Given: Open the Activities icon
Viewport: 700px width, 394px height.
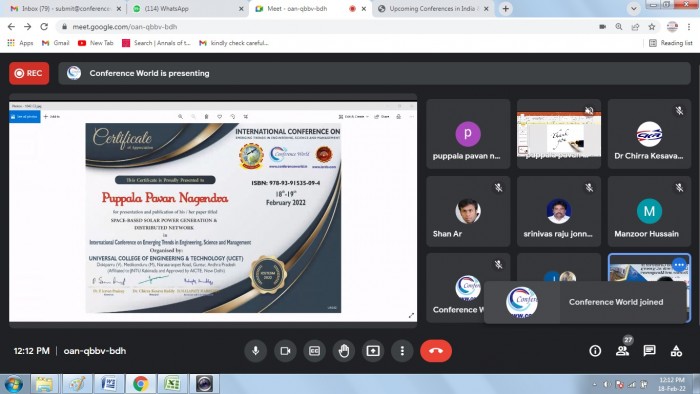Looking at the screenshot, I should click(x=676, y=351).
